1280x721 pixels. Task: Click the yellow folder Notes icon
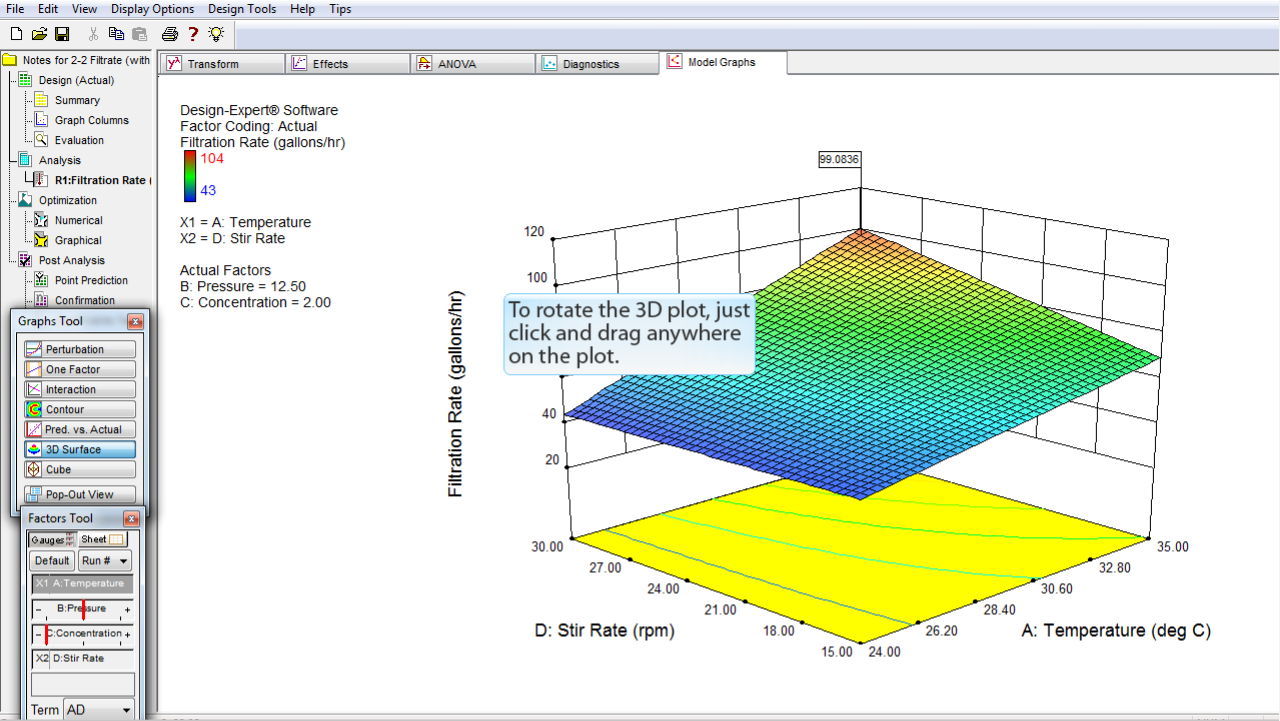(10, 60)
